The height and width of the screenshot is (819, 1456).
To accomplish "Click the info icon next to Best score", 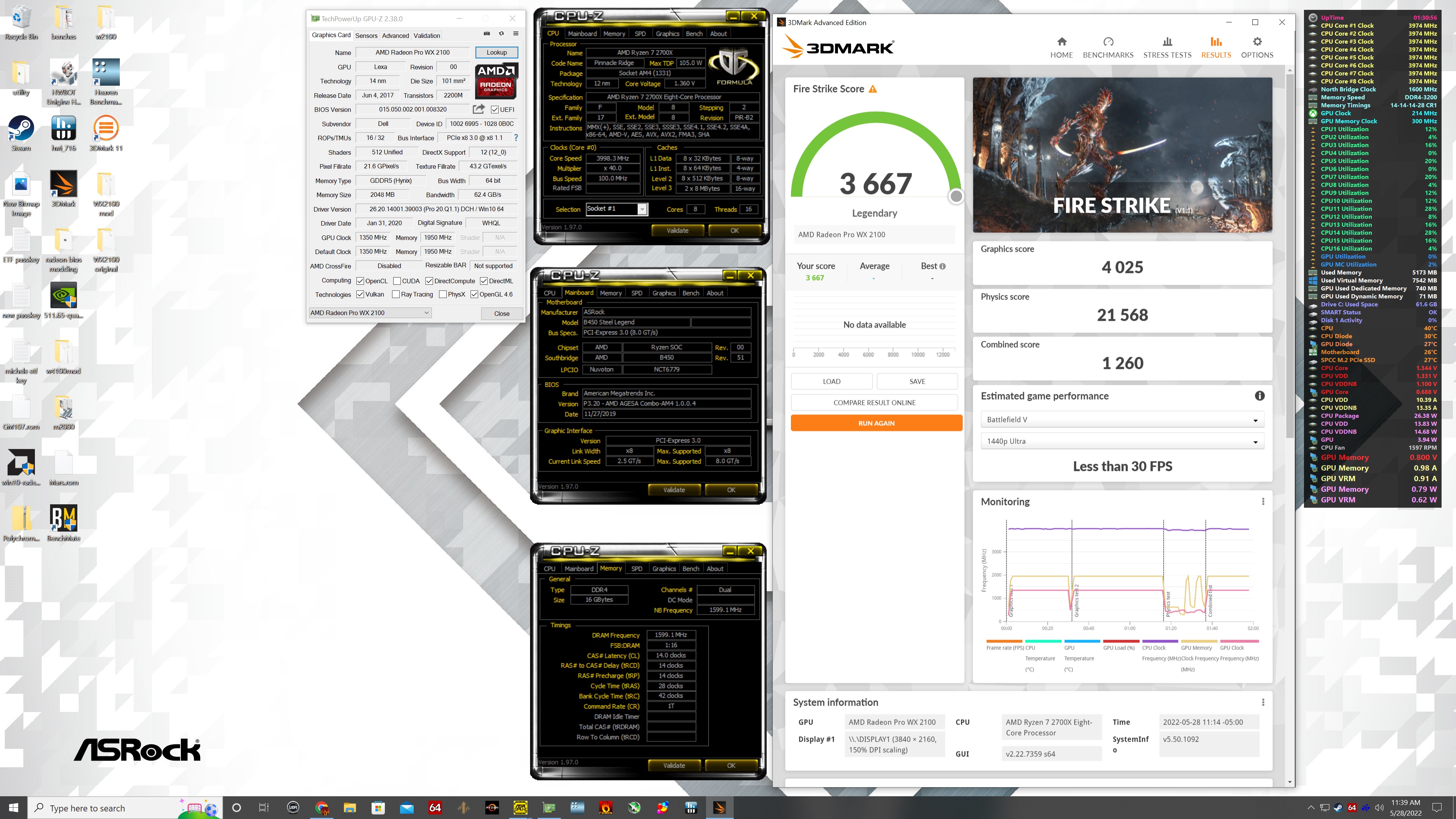I will 942,266.
